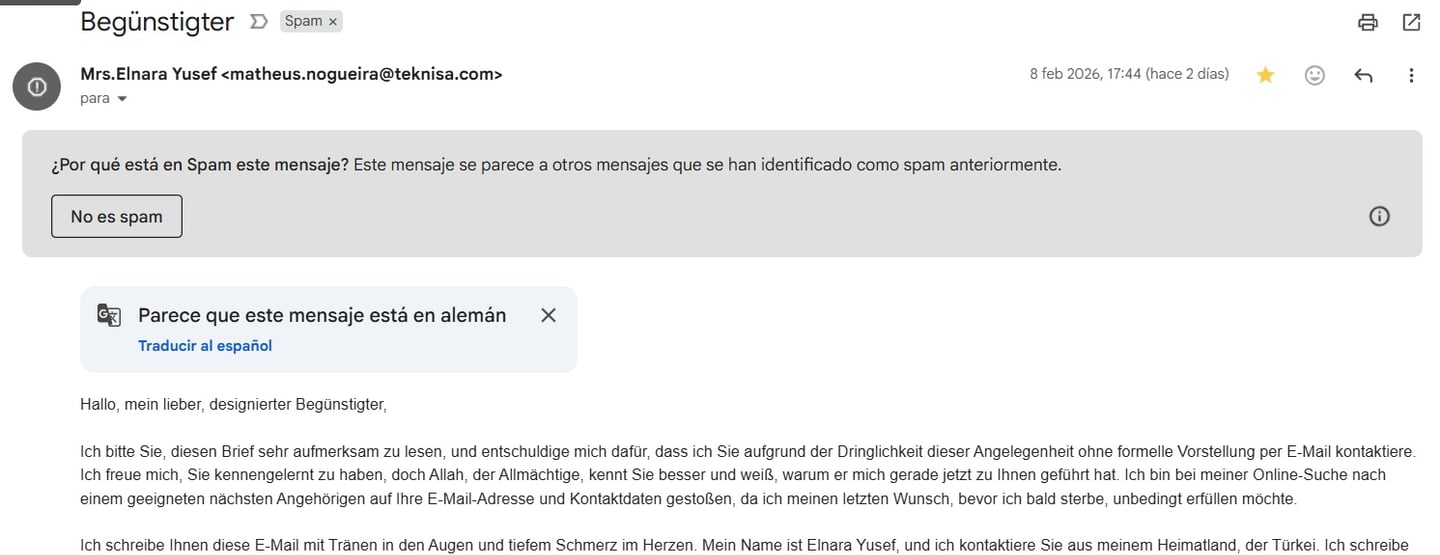Reply using the arrow icon

point(1363,75)
